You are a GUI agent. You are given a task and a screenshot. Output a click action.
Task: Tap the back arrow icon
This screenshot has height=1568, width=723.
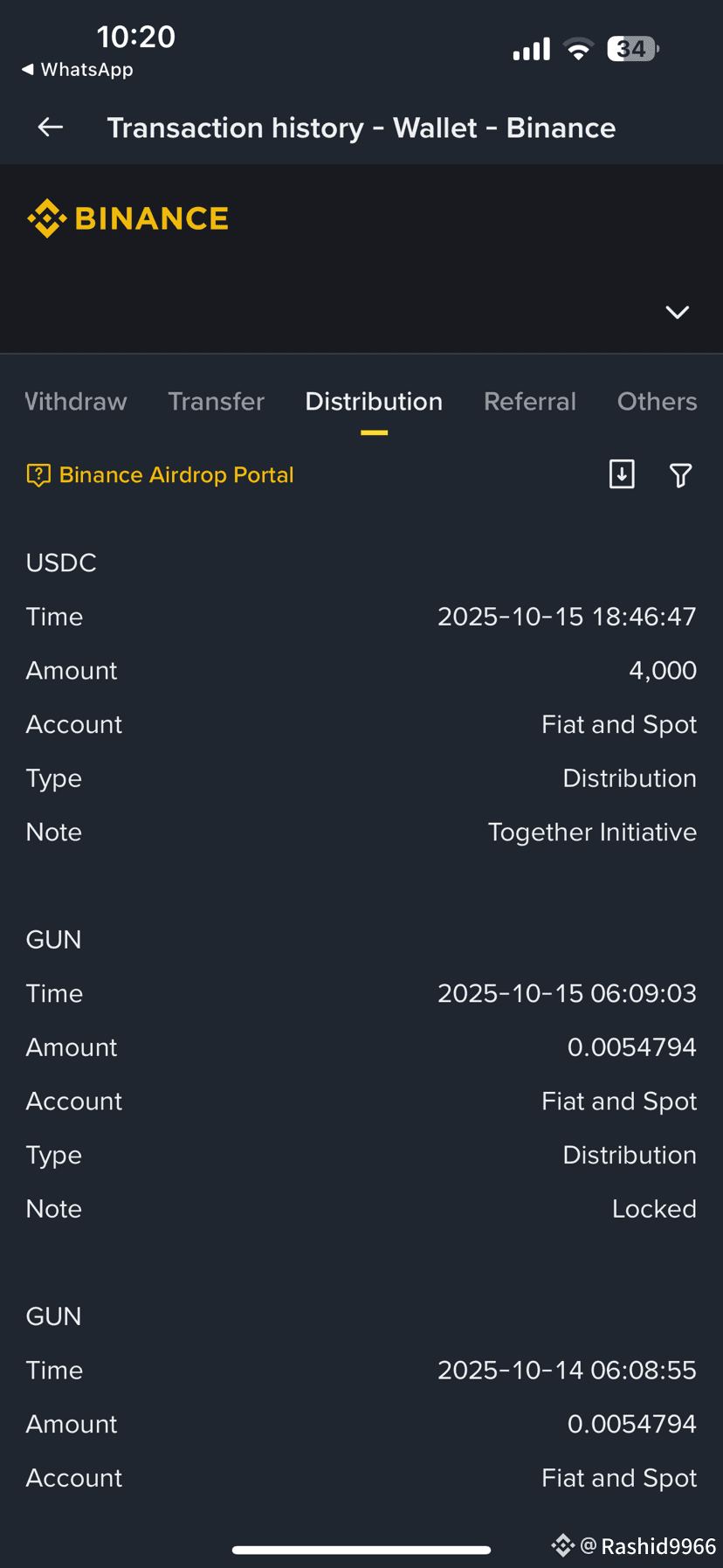point(51,128)
